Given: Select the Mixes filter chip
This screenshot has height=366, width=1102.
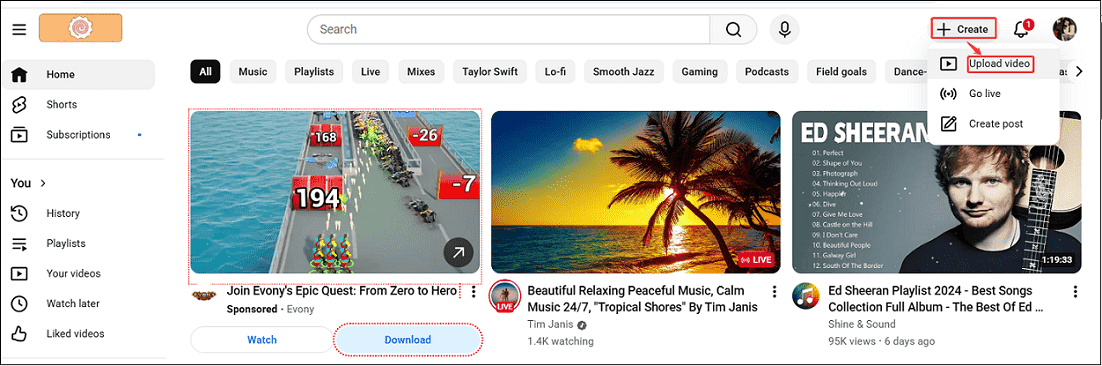Looking at the screenshot, I should coord(422,72).
